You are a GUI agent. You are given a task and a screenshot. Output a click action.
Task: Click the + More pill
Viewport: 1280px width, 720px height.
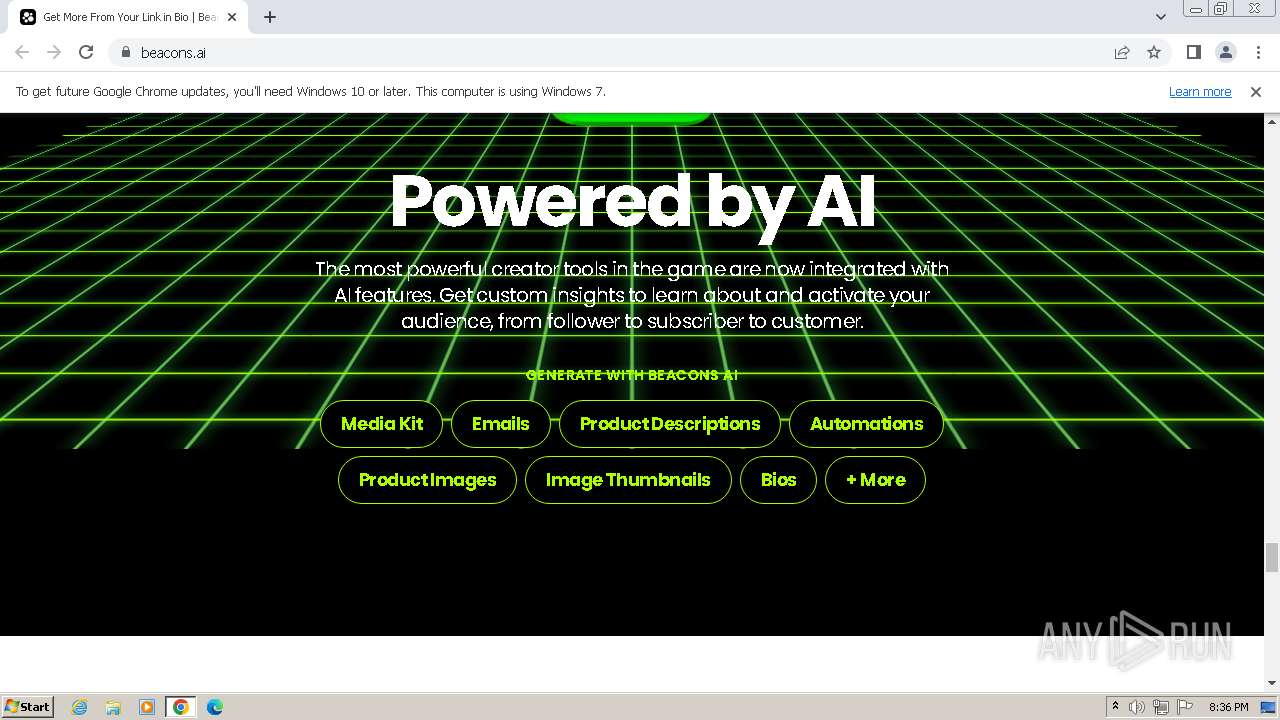point(875,480)
